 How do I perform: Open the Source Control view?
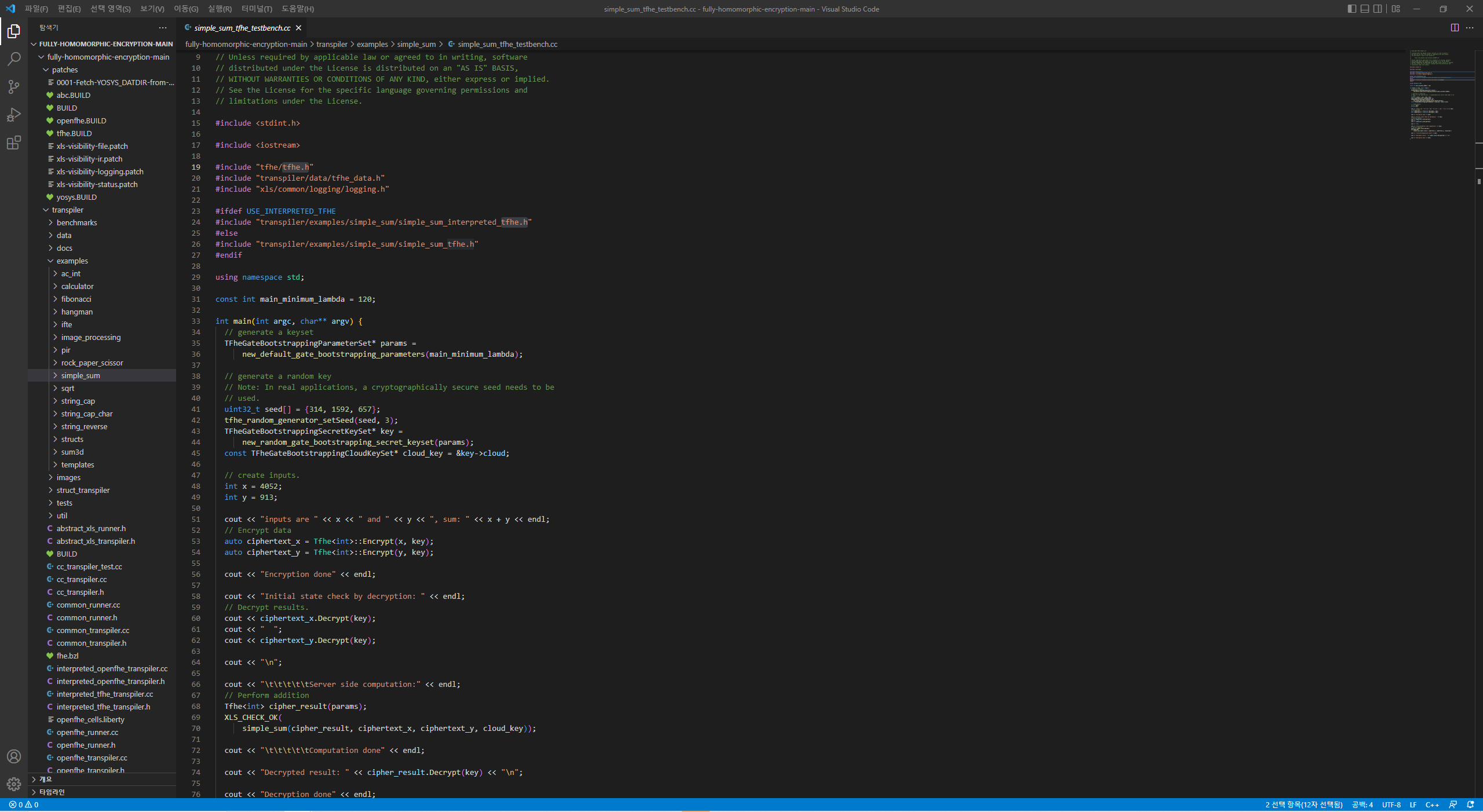tap(14, 87)
